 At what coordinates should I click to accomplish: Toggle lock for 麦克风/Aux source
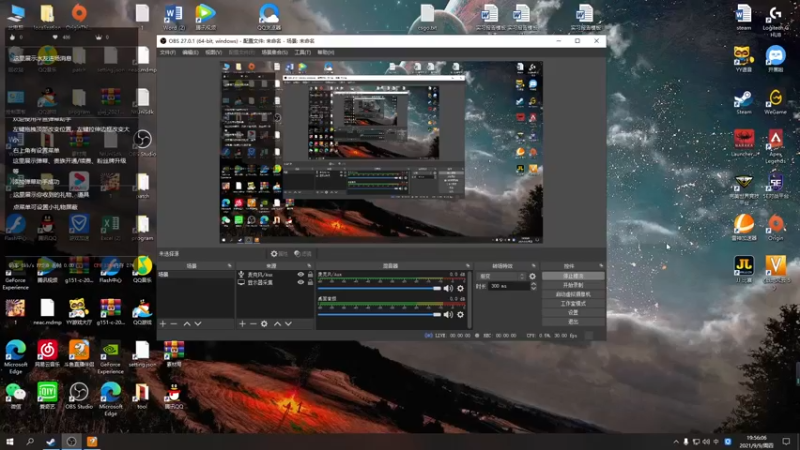click(x=310, y=274)
